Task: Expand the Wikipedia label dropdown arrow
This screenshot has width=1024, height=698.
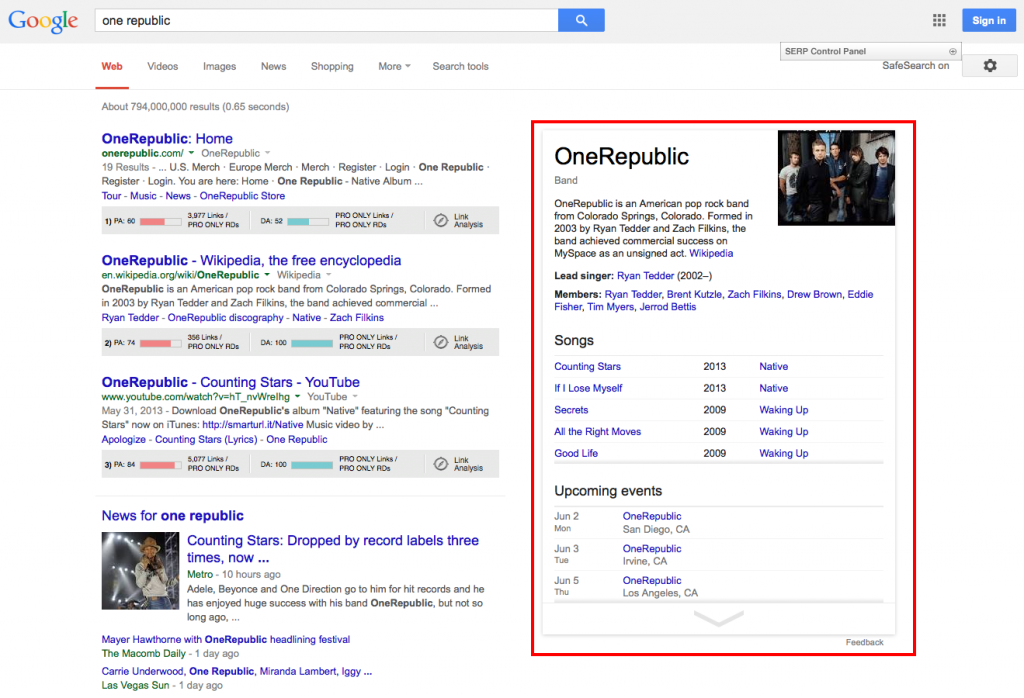Action: pos(328,275)
